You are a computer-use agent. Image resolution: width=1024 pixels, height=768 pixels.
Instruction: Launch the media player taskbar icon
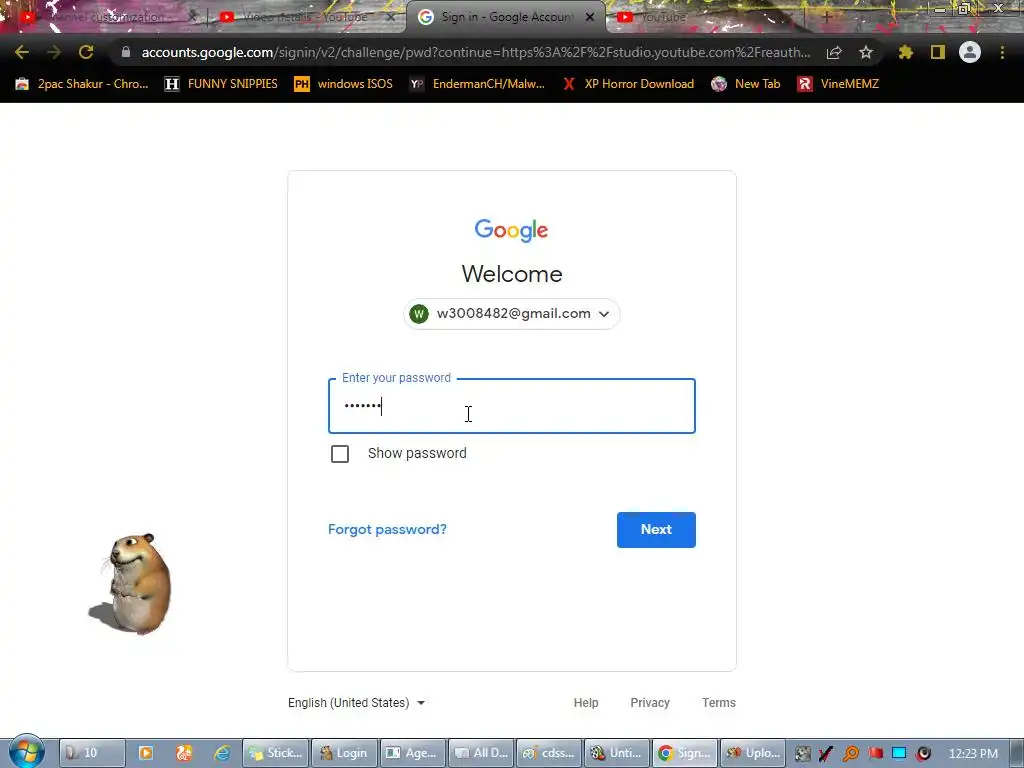146,753
